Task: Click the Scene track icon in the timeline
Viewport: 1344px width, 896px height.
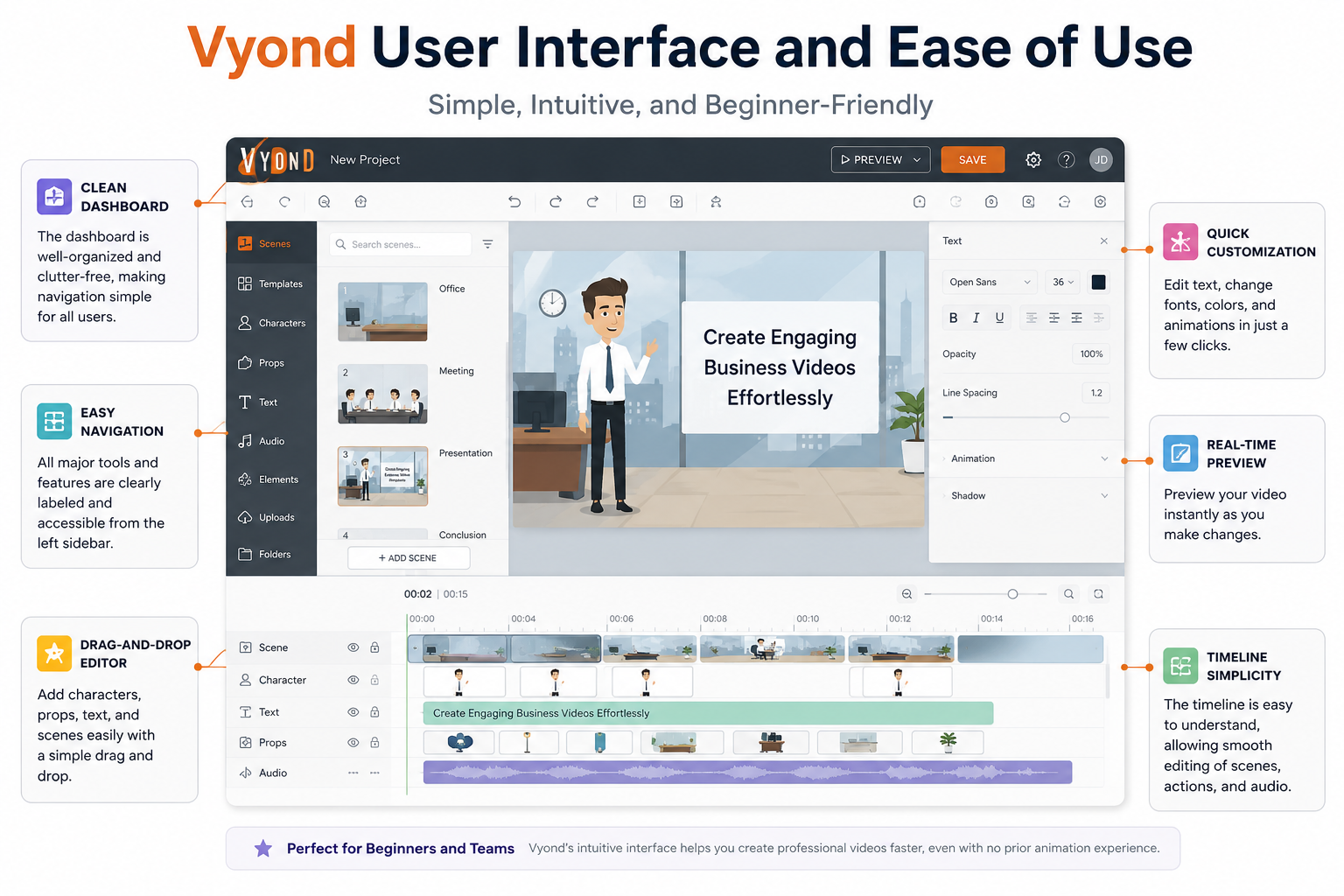Action: click(x=246, y=647)
